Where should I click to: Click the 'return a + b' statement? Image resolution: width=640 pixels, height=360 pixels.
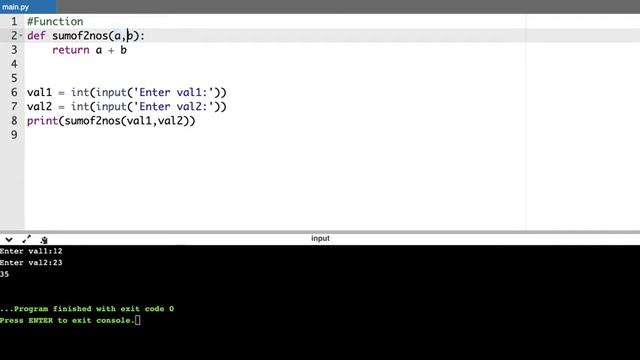[89, 50]
